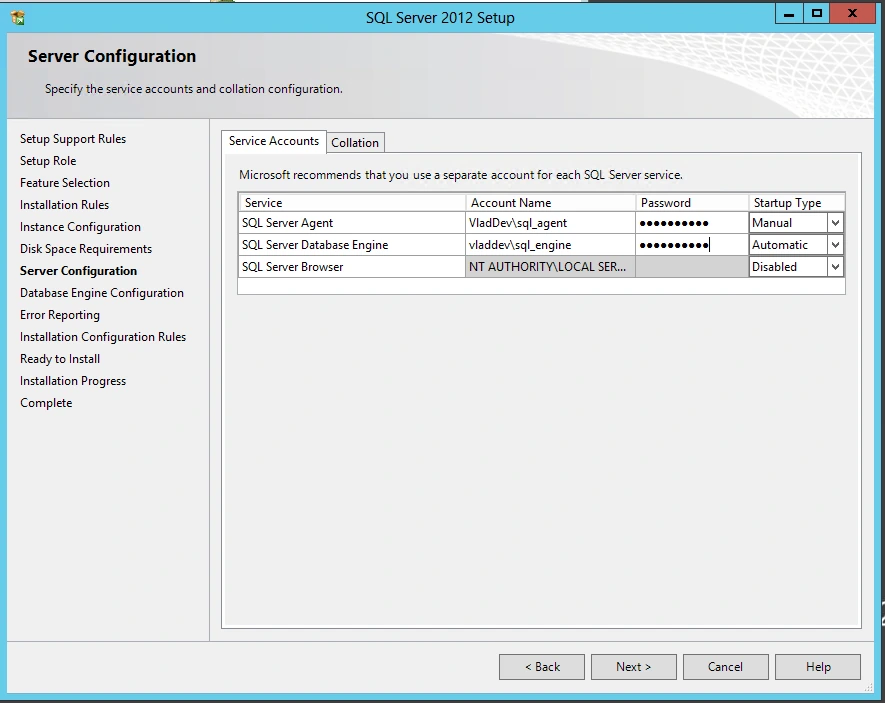Click the Startup Type column header
This screenshot has height=703, width=885.
(x=796, y=203)
